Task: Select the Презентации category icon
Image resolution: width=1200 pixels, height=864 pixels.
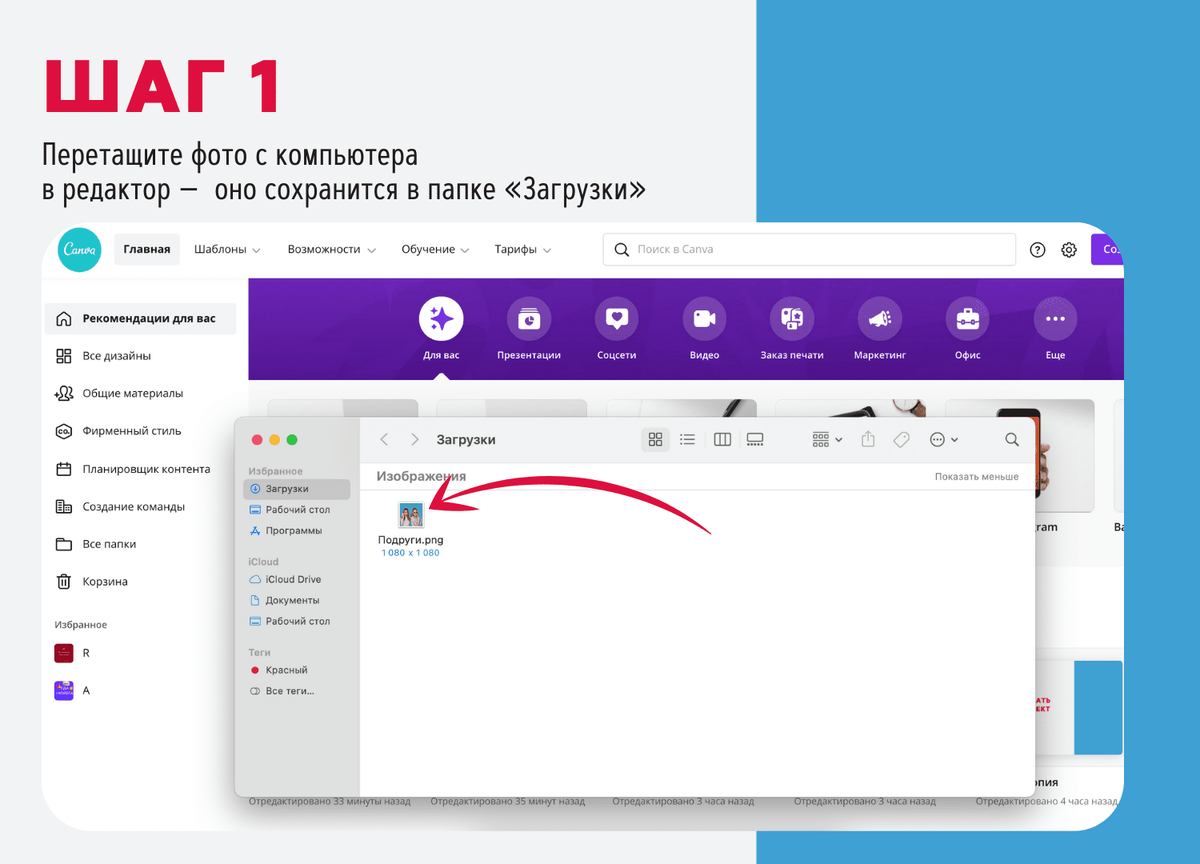Action: tap(529, 319)
